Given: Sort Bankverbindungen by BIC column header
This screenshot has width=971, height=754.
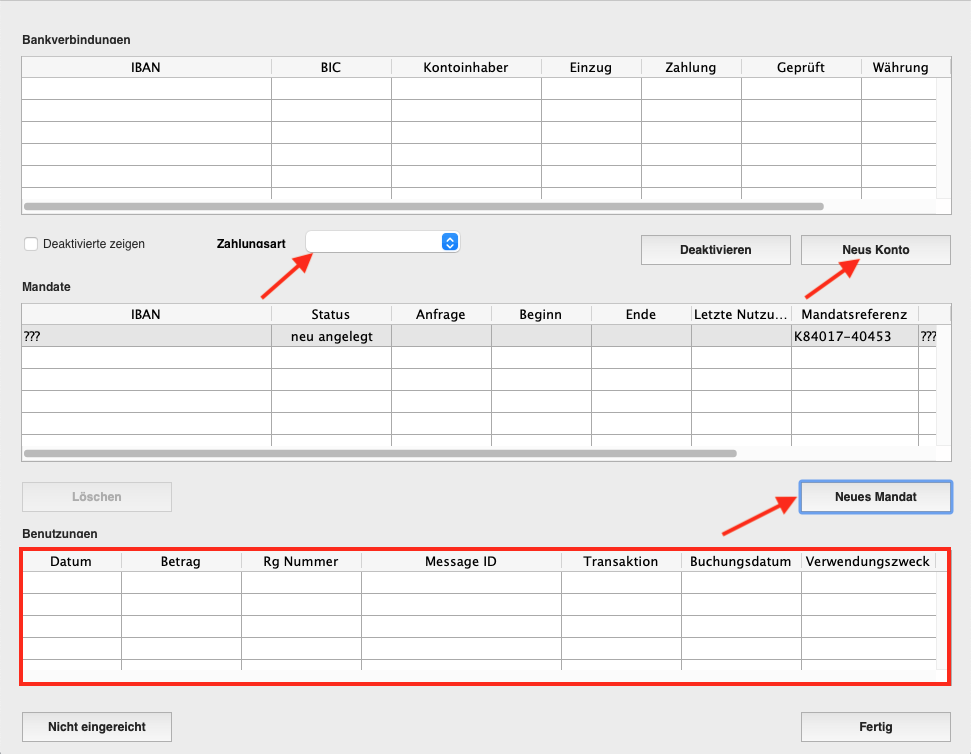Looking at the screenshot, I should 331,68.
